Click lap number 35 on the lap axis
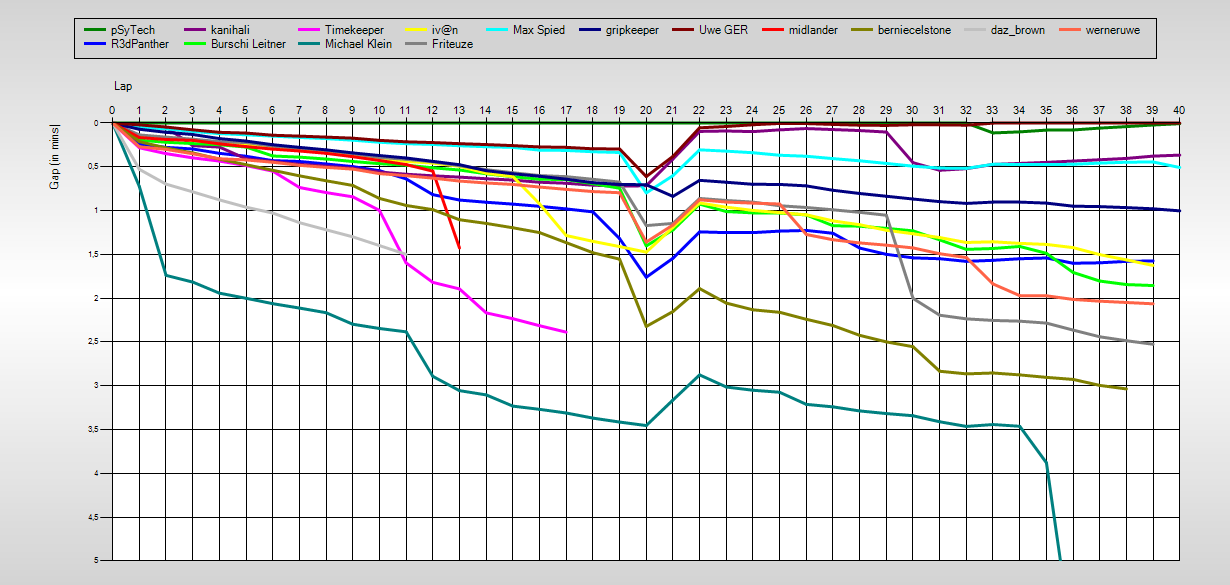 pyautogui.click(x=1046, y=111)
